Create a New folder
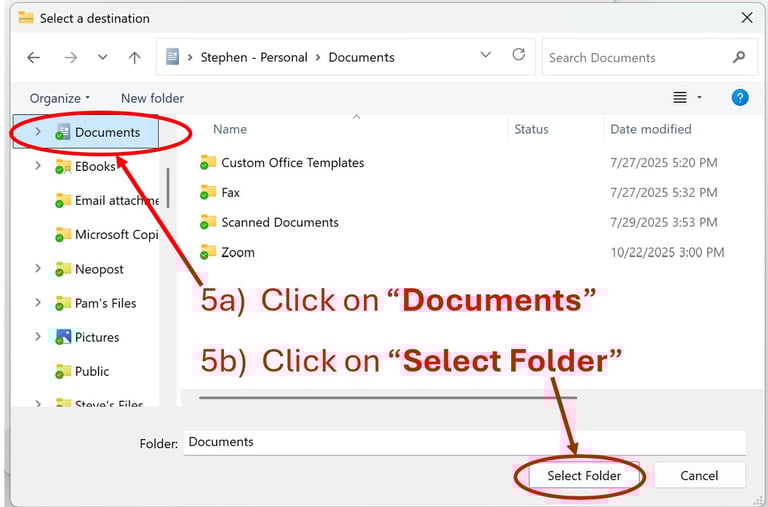Viewport: 768px width, 507px height. [152, 98]
